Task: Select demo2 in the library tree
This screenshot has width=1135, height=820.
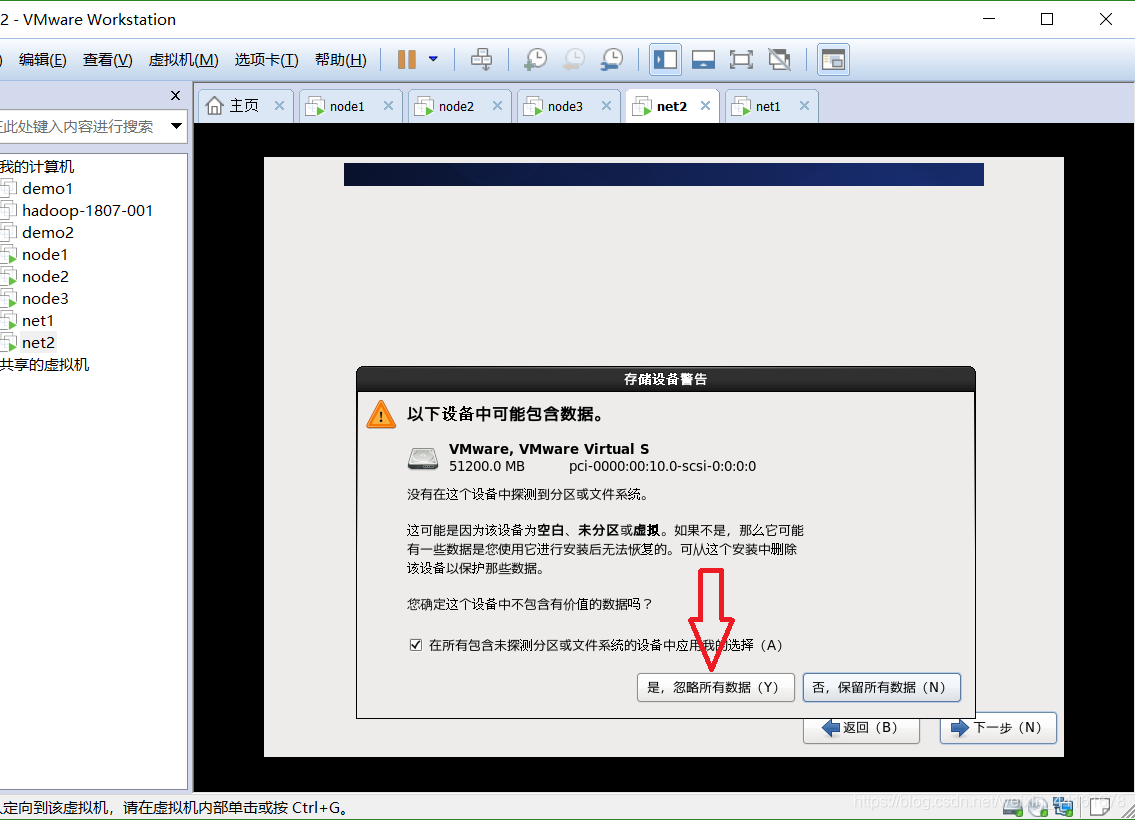Action: (47, 233)
